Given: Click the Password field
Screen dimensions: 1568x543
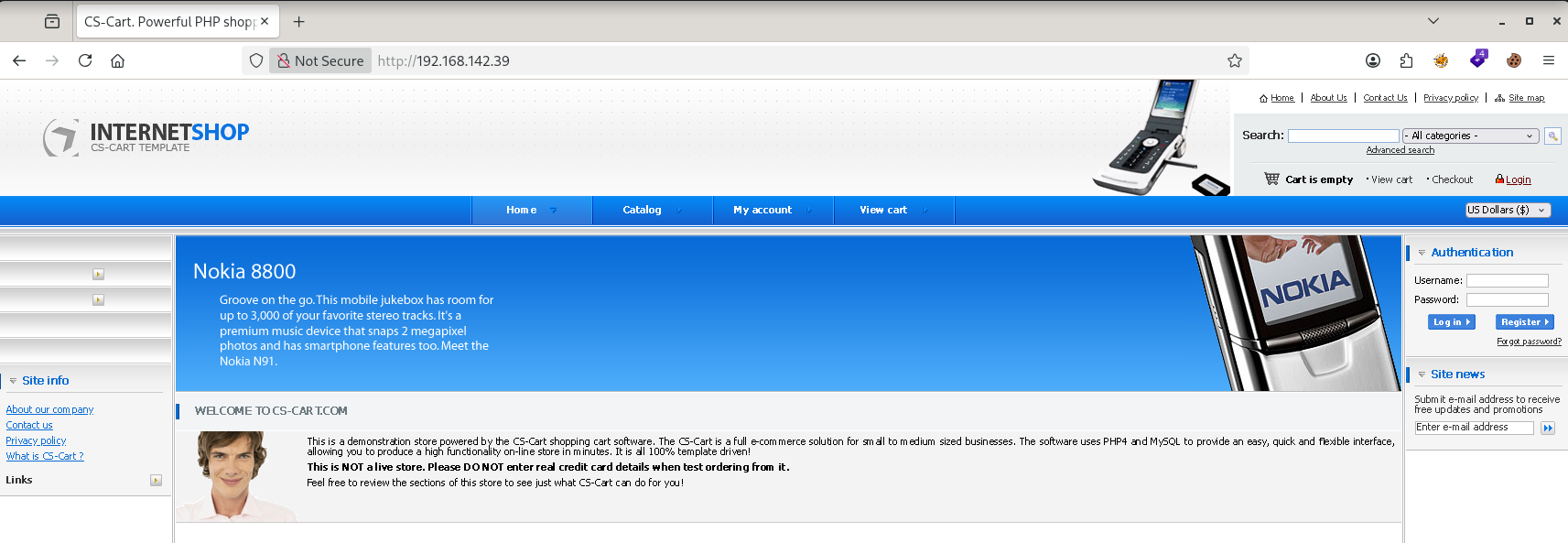Looking at the screenshot, I should [x=1507, y=300].
